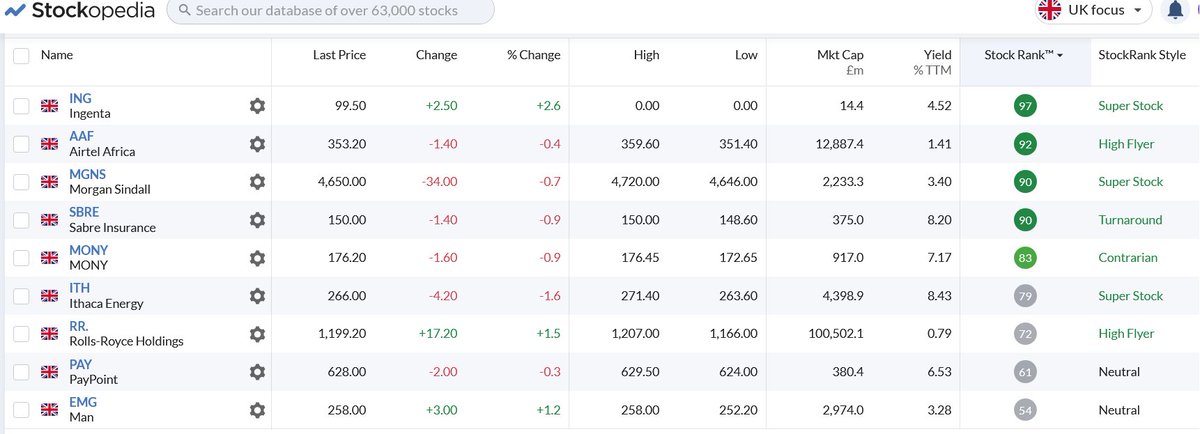Tick the checkbox for Ingenta
The image size is (1200, 434).
point(21,106)
